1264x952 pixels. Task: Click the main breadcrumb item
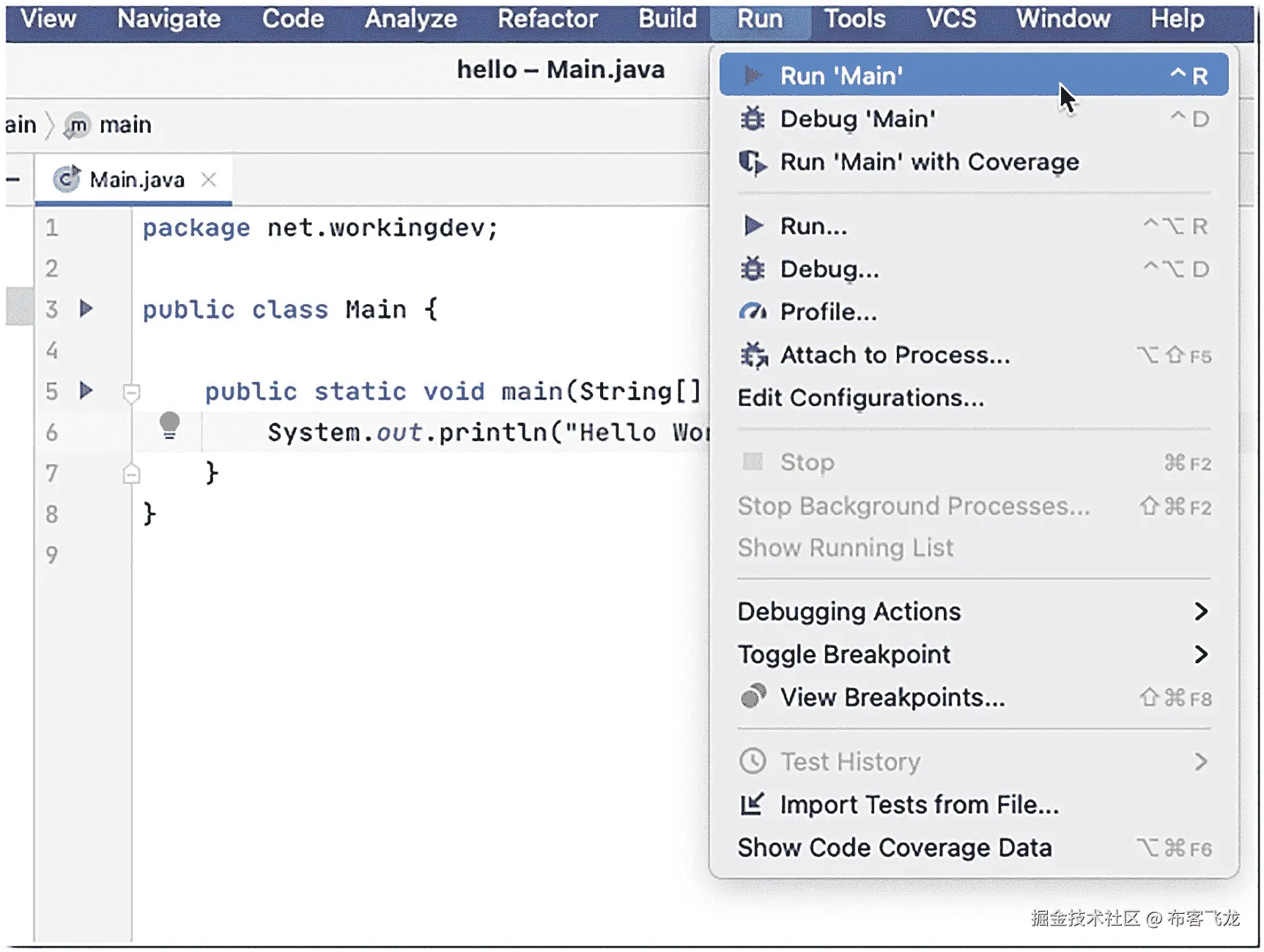(125, 125)
